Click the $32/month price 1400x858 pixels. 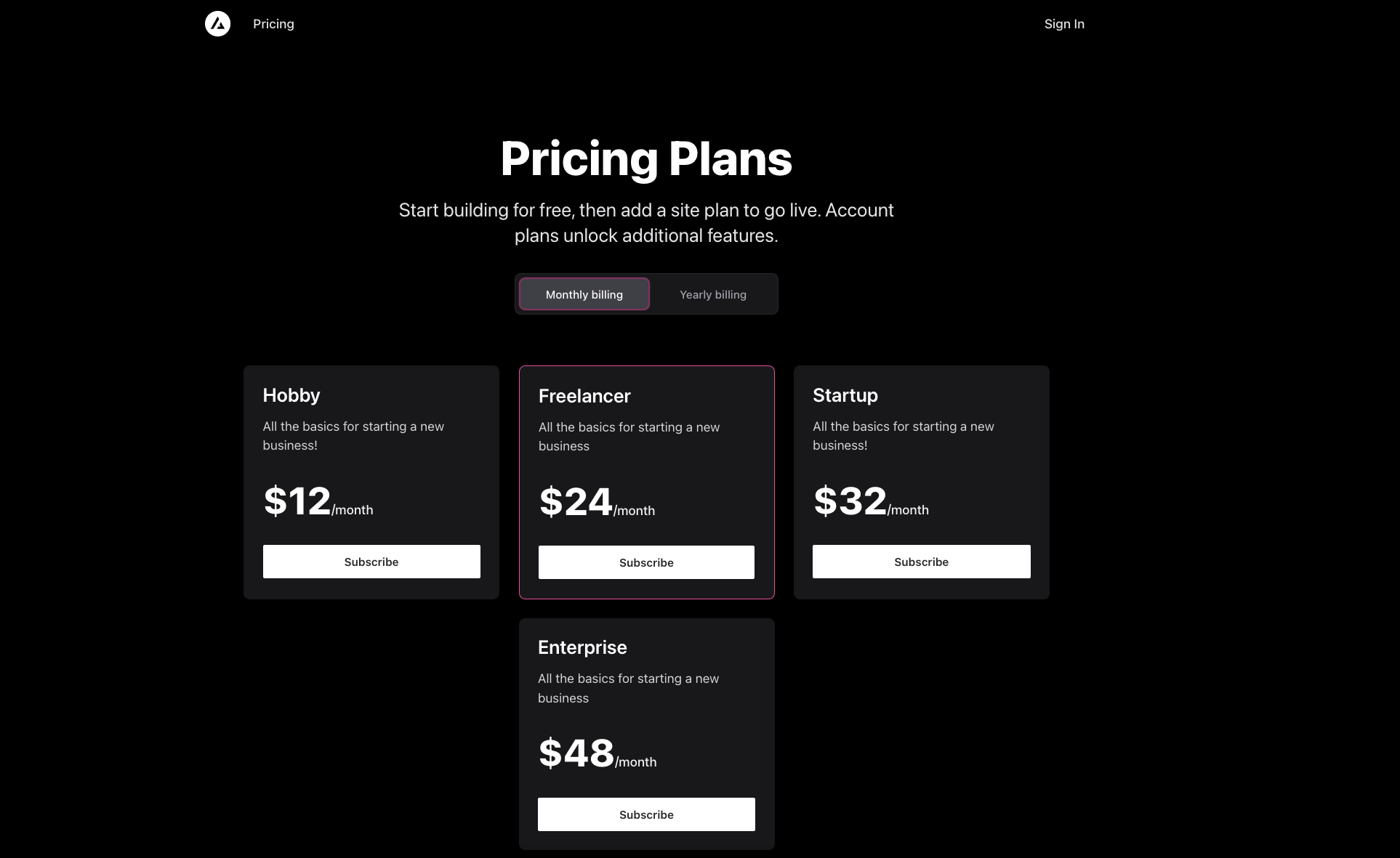(x=871, y=501)
